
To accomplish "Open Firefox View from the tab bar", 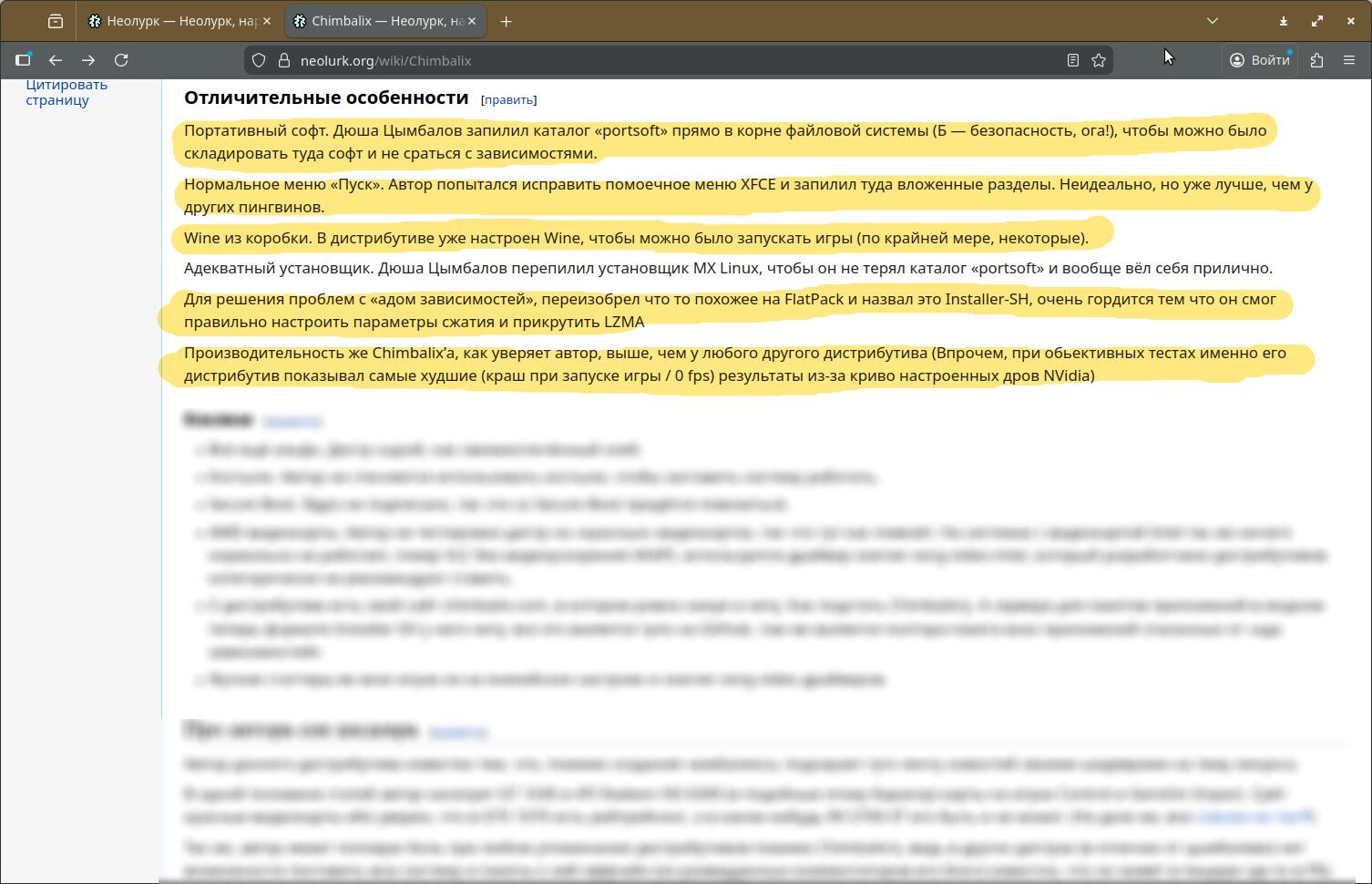I will pos(56,21).
